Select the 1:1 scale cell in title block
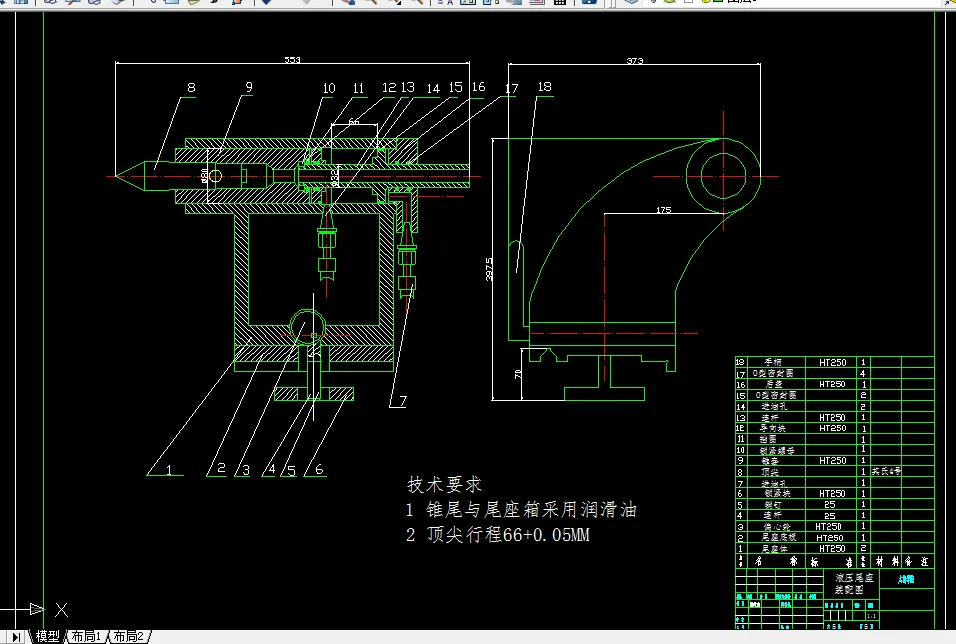 tap(871, 616)
